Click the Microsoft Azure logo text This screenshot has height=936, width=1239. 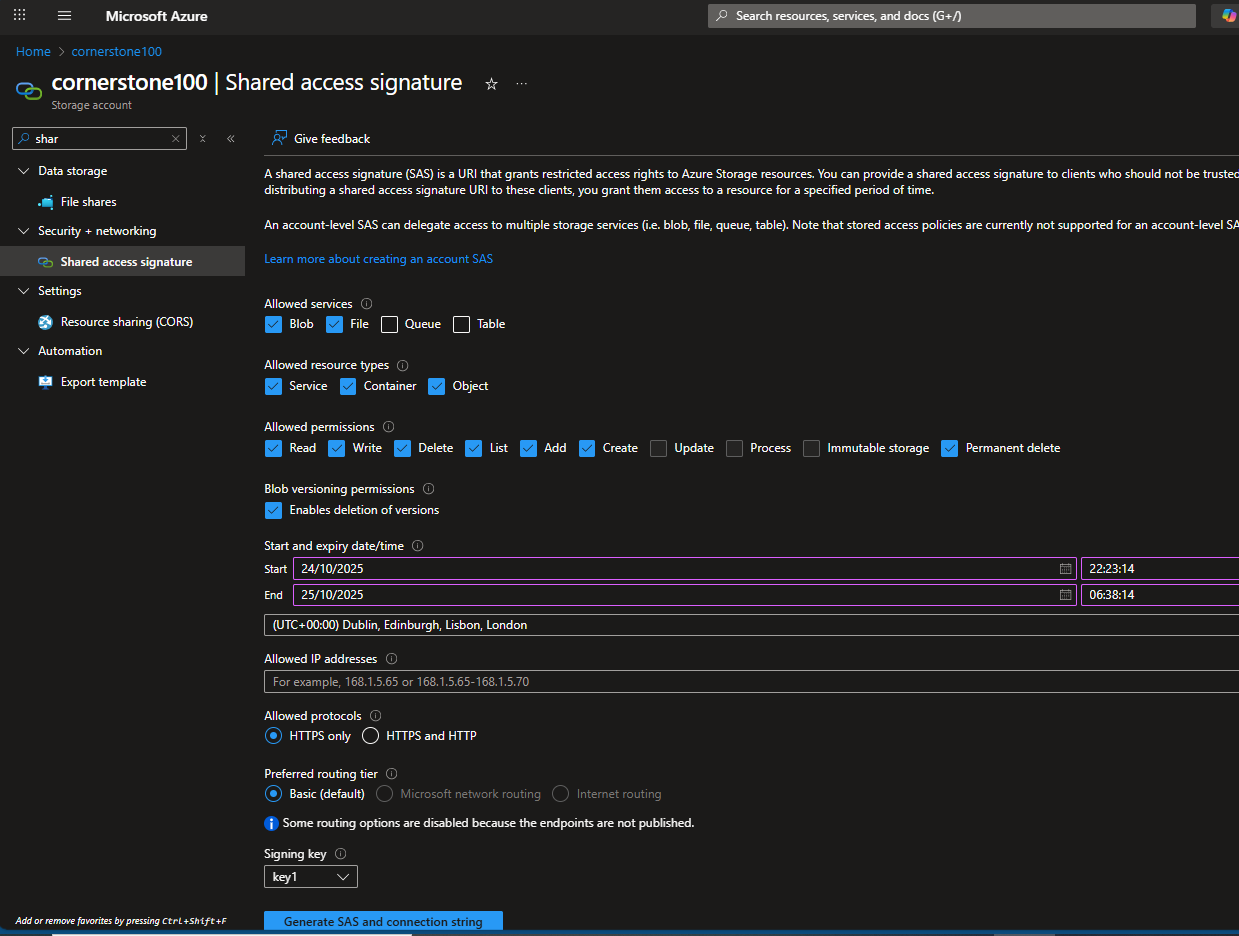(x=156, y=16)
